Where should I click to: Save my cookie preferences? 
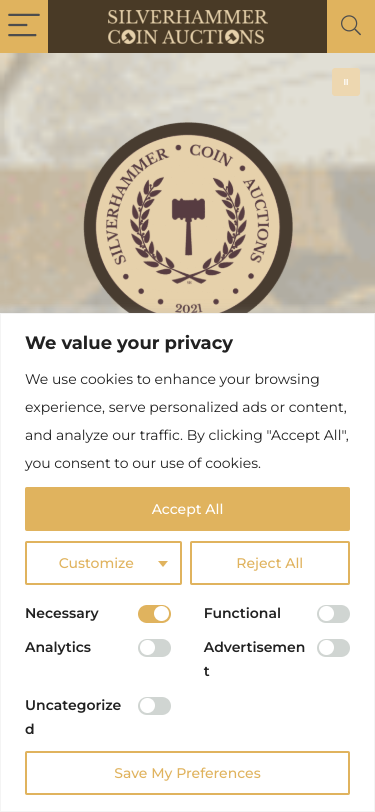click(188, 773)
